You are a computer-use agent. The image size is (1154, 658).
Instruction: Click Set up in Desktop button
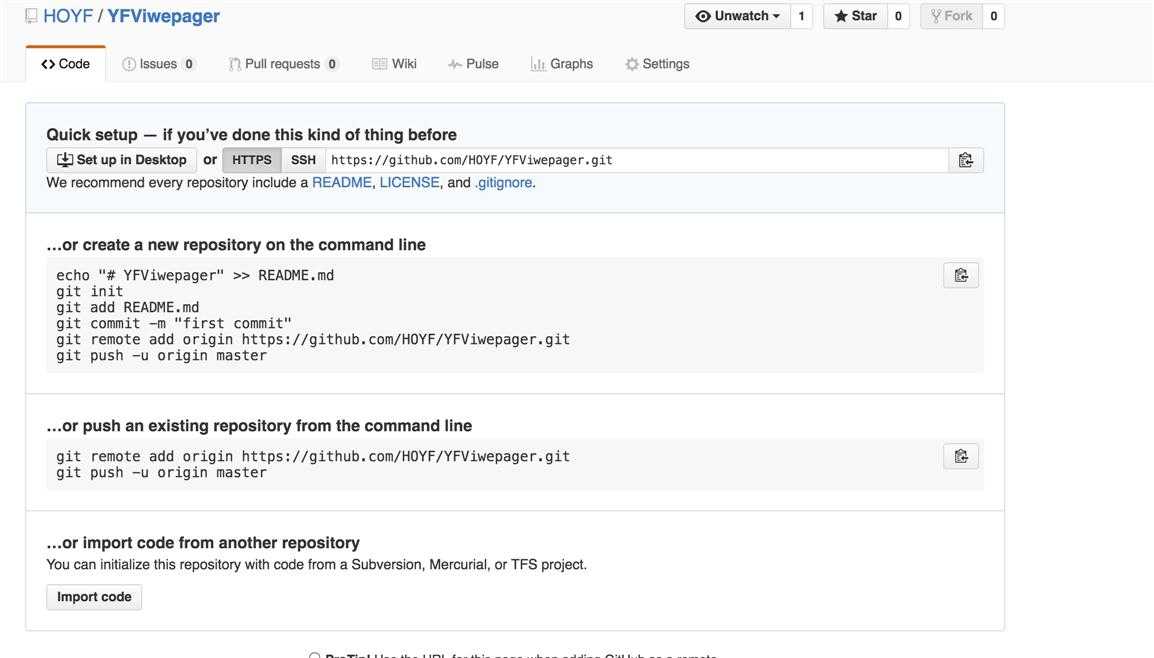[x=121, y=160]
